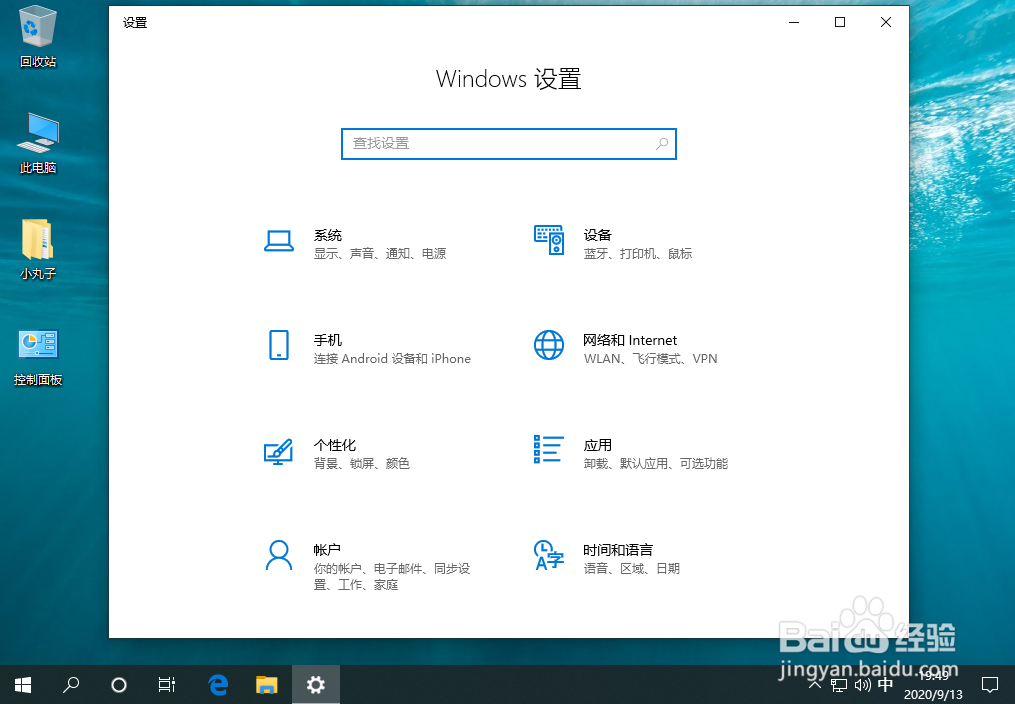Select the 控制面板 desktop icon
The height and width of the screenshot is (704, 1015).
pos(38,357)
